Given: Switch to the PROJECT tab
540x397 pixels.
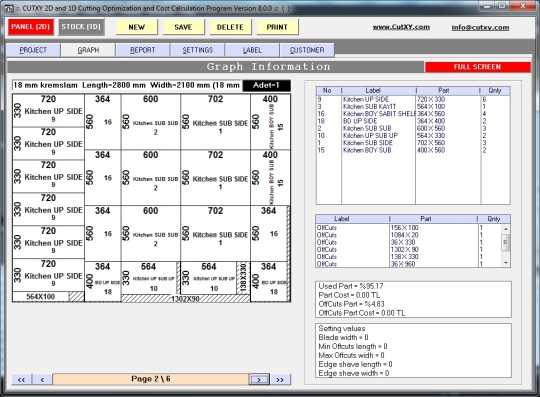Looking at the screenshot, I should [33, 50].
